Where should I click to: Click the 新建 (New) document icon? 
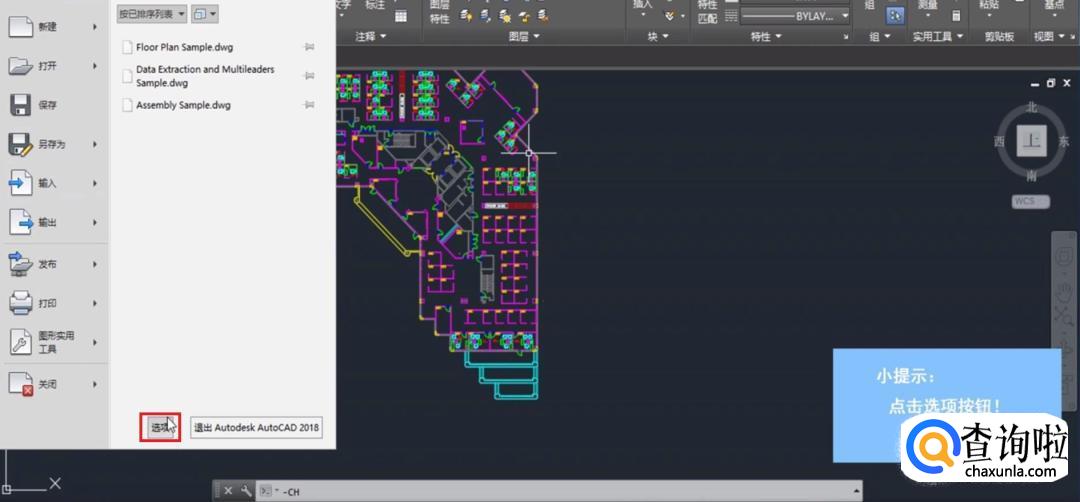coord(21,27)
